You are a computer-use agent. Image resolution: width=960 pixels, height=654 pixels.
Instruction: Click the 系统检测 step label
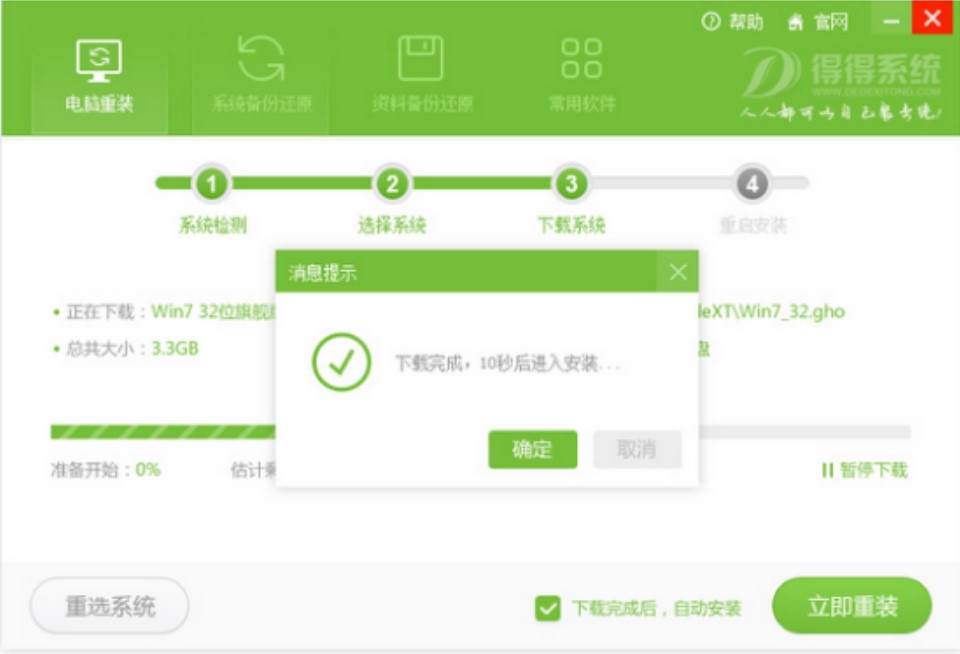(212, 225)
